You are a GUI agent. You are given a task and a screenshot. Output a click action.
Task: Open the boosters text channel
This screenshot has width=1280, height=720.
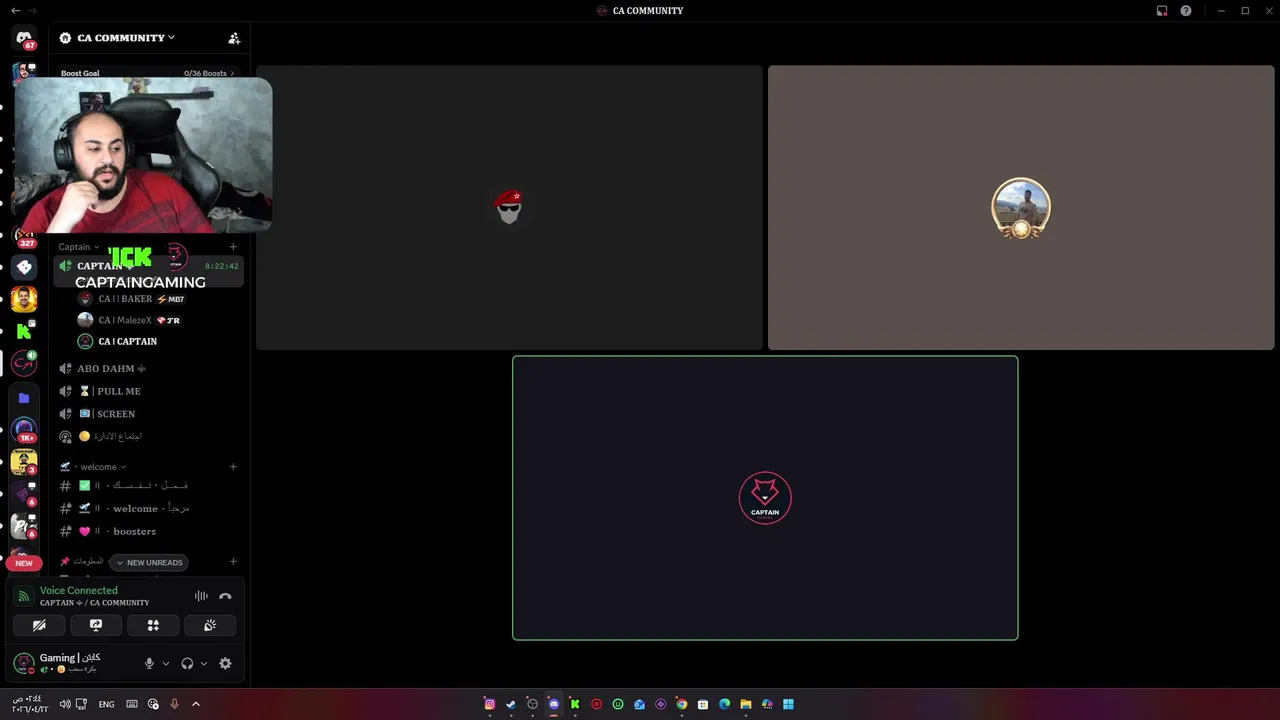point(148,531)
